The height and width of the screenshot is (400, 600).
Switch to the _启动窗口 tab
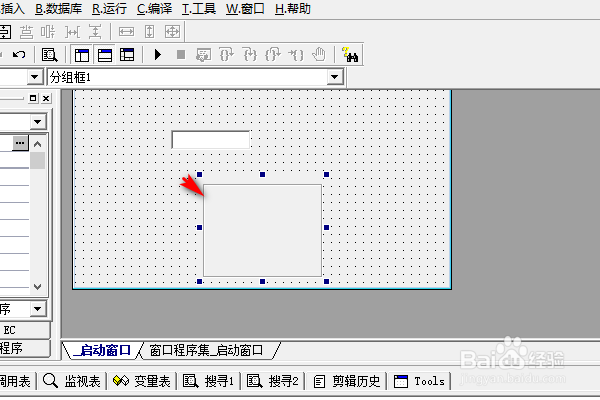(102, 350)
